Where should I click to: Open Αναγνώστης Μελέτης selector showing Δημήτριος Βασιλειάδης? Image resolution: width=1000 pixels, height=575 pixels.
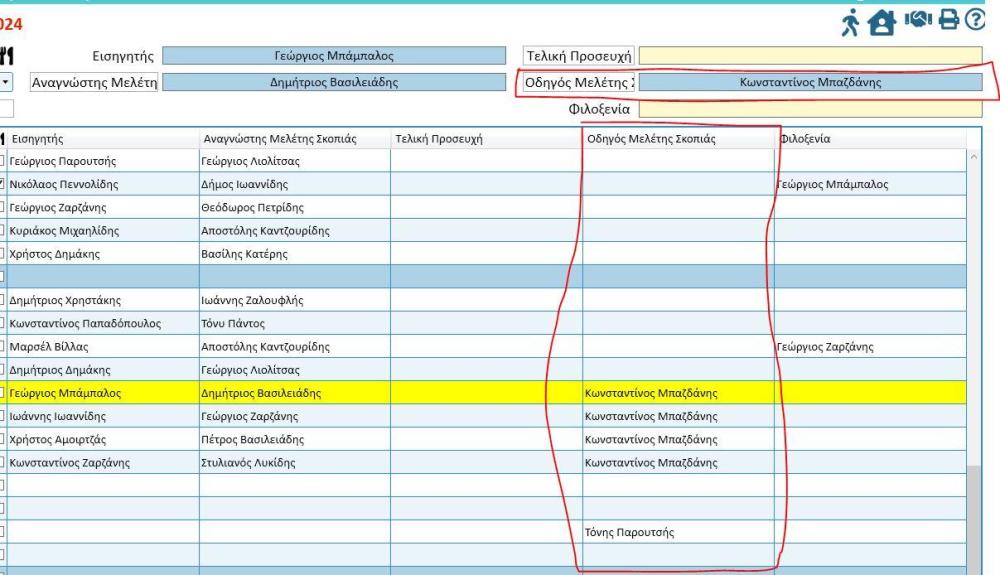click(334, 83)
